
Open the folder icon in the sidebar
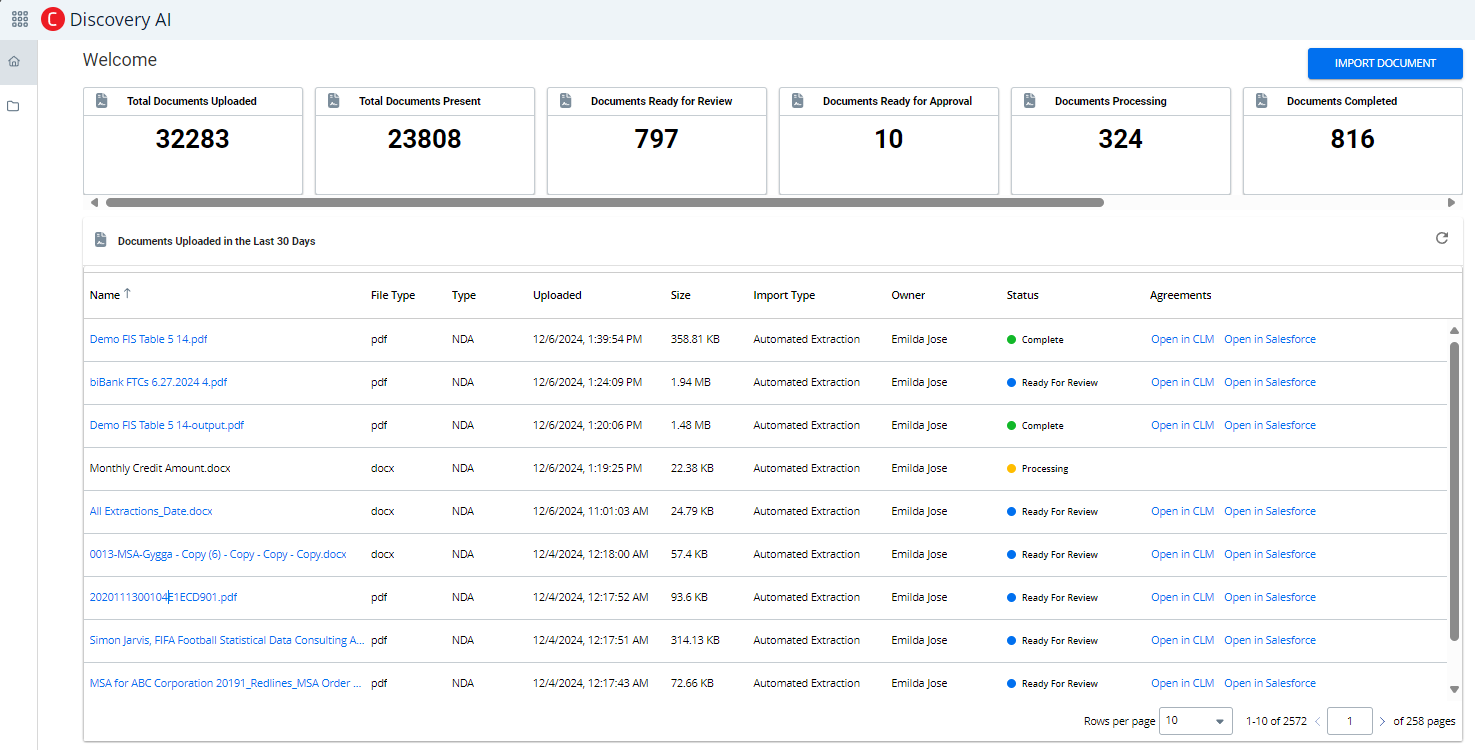click(x=14, y=106)
